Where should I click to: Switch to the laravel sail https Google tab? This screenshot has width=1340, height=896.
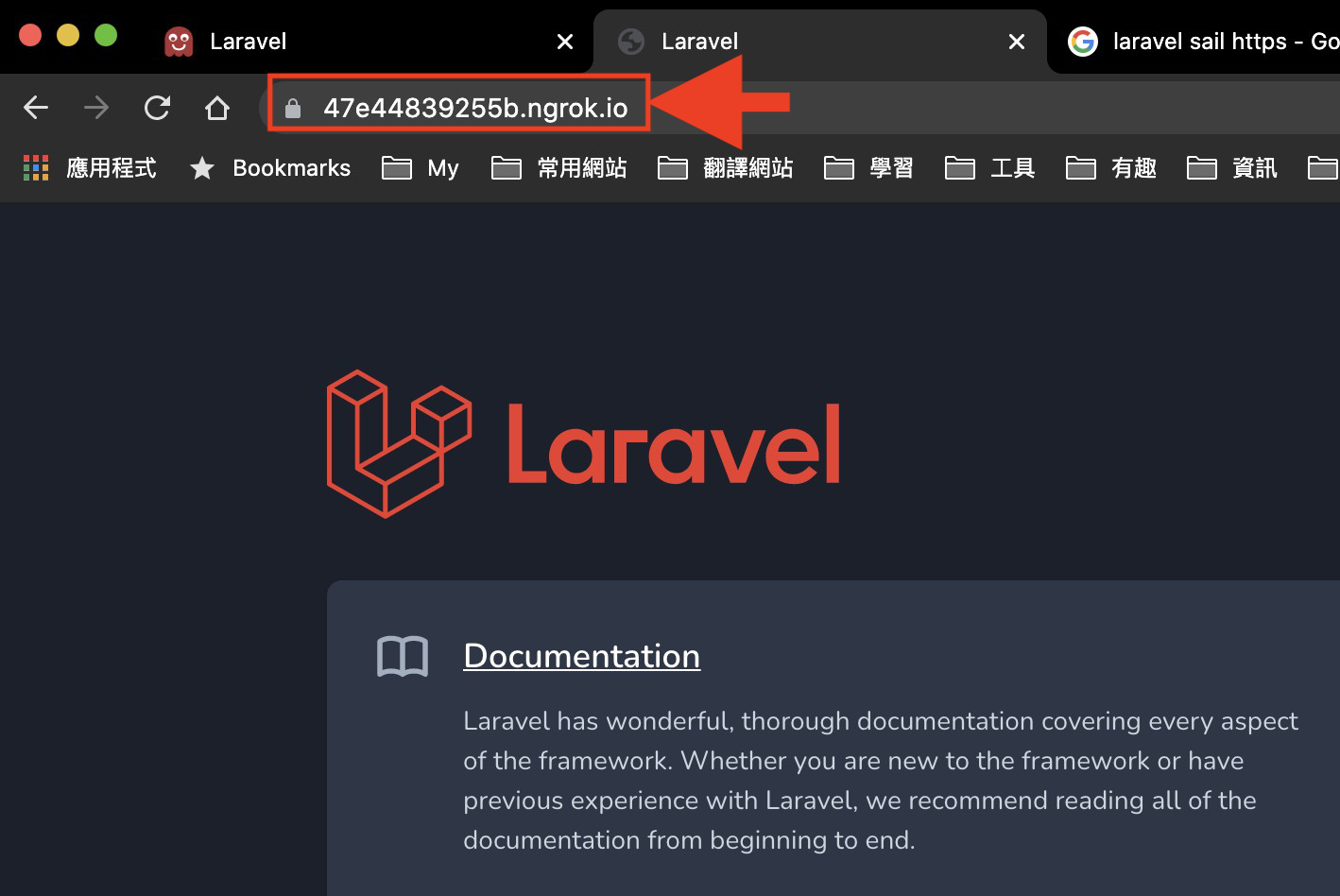1202,42
